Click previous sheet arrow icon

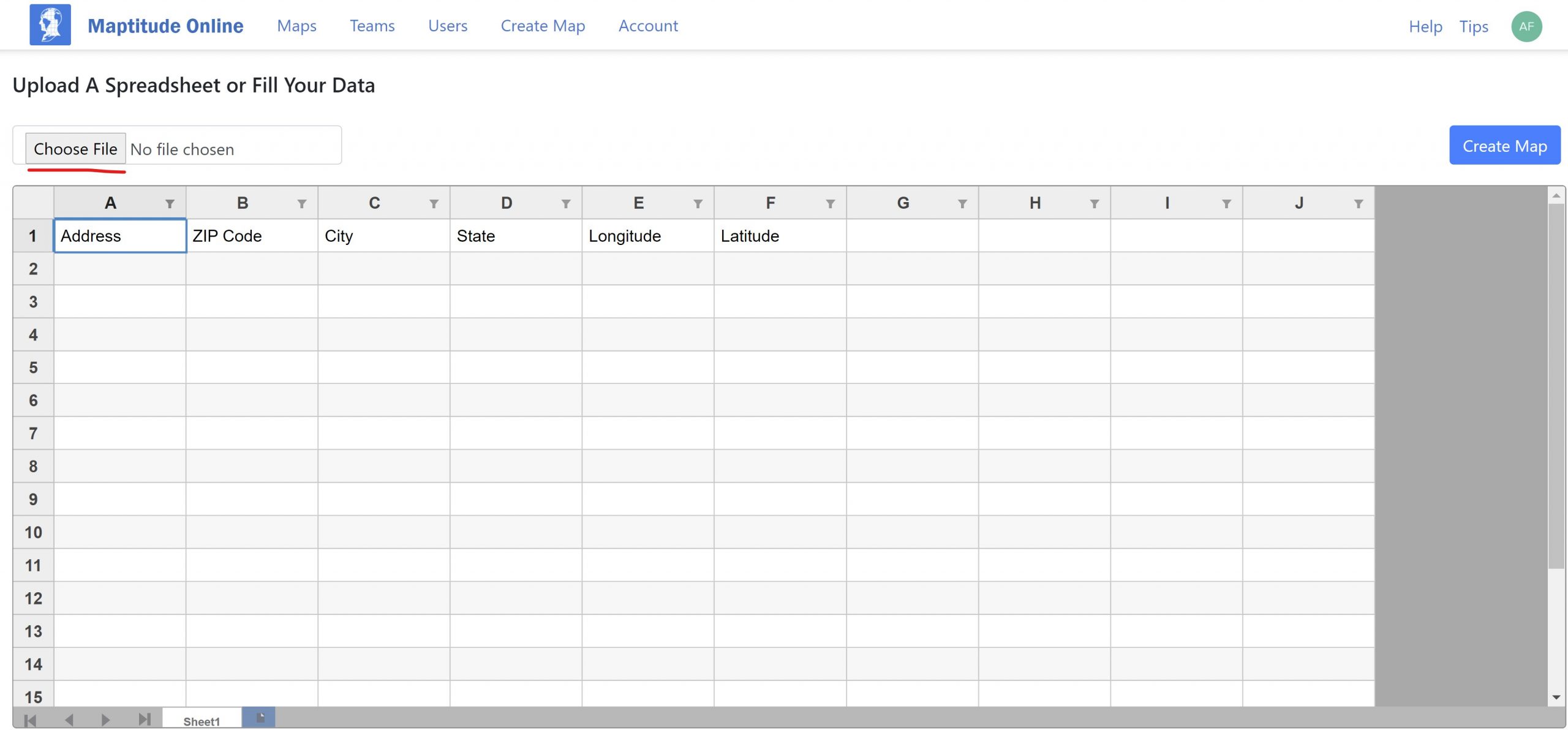(69, 720)
